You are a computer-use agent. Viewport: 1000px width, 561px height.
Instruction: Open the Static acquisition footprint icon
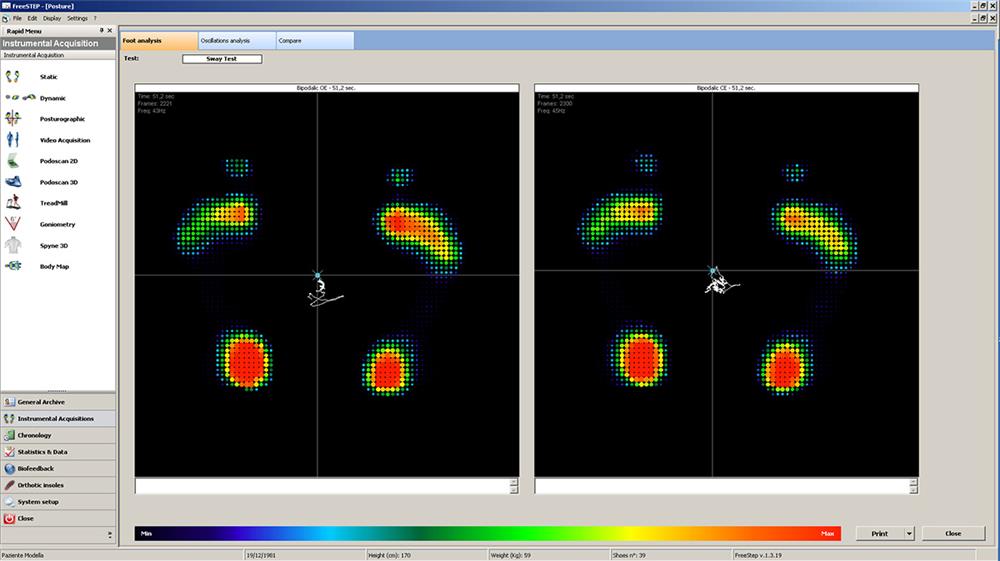pyautogui.click(x=14, y=76)
